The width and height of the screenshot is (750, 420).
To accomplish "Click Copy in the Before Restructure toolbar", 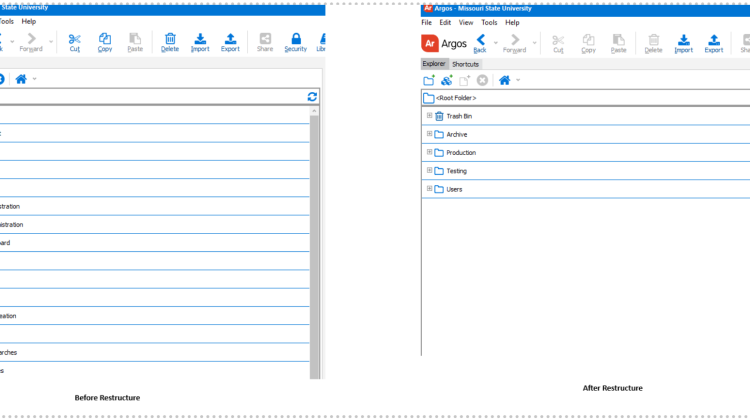I will coord(105,42).
